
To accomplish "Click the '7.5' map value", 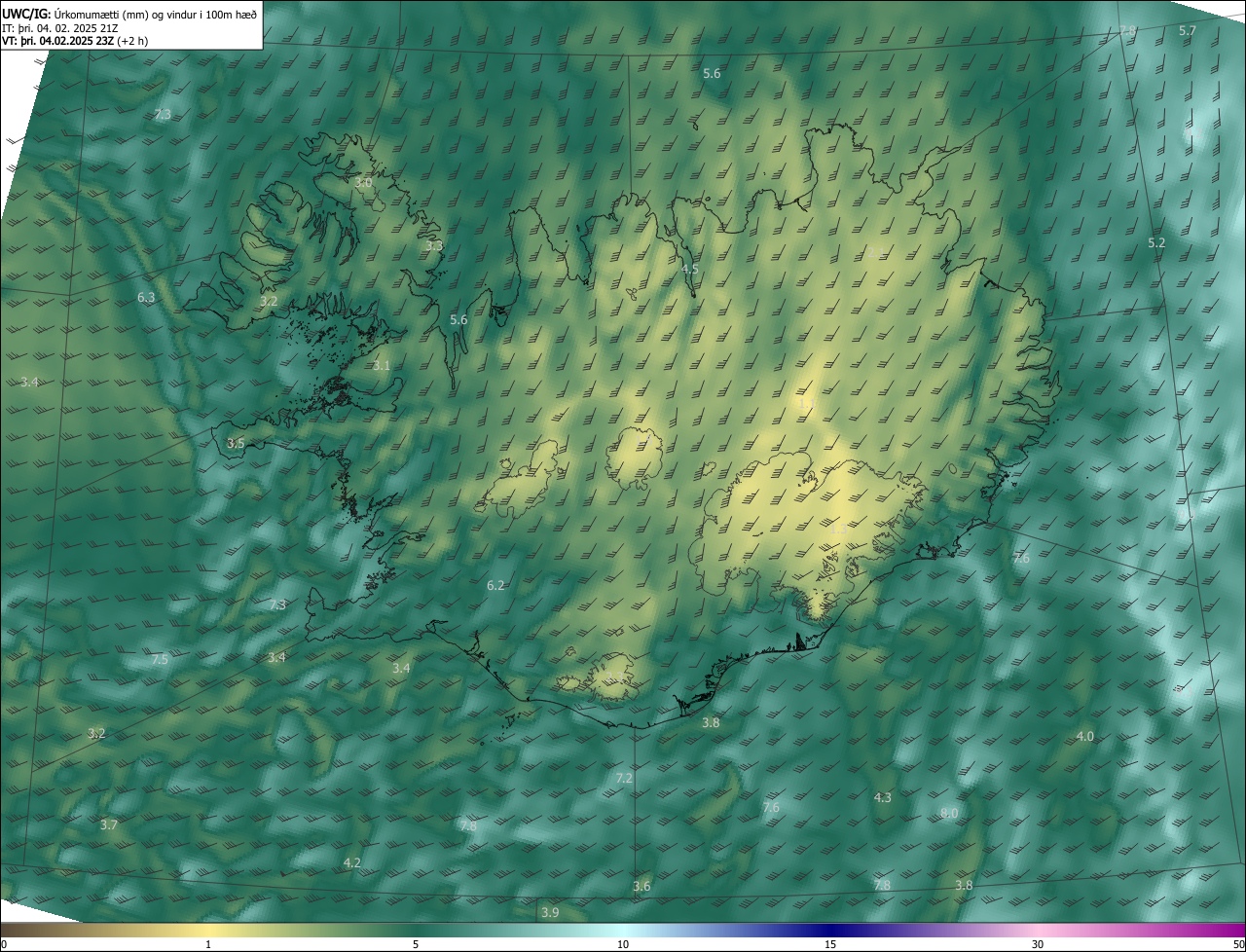I will pyautogui.click(x=160, y=660).
